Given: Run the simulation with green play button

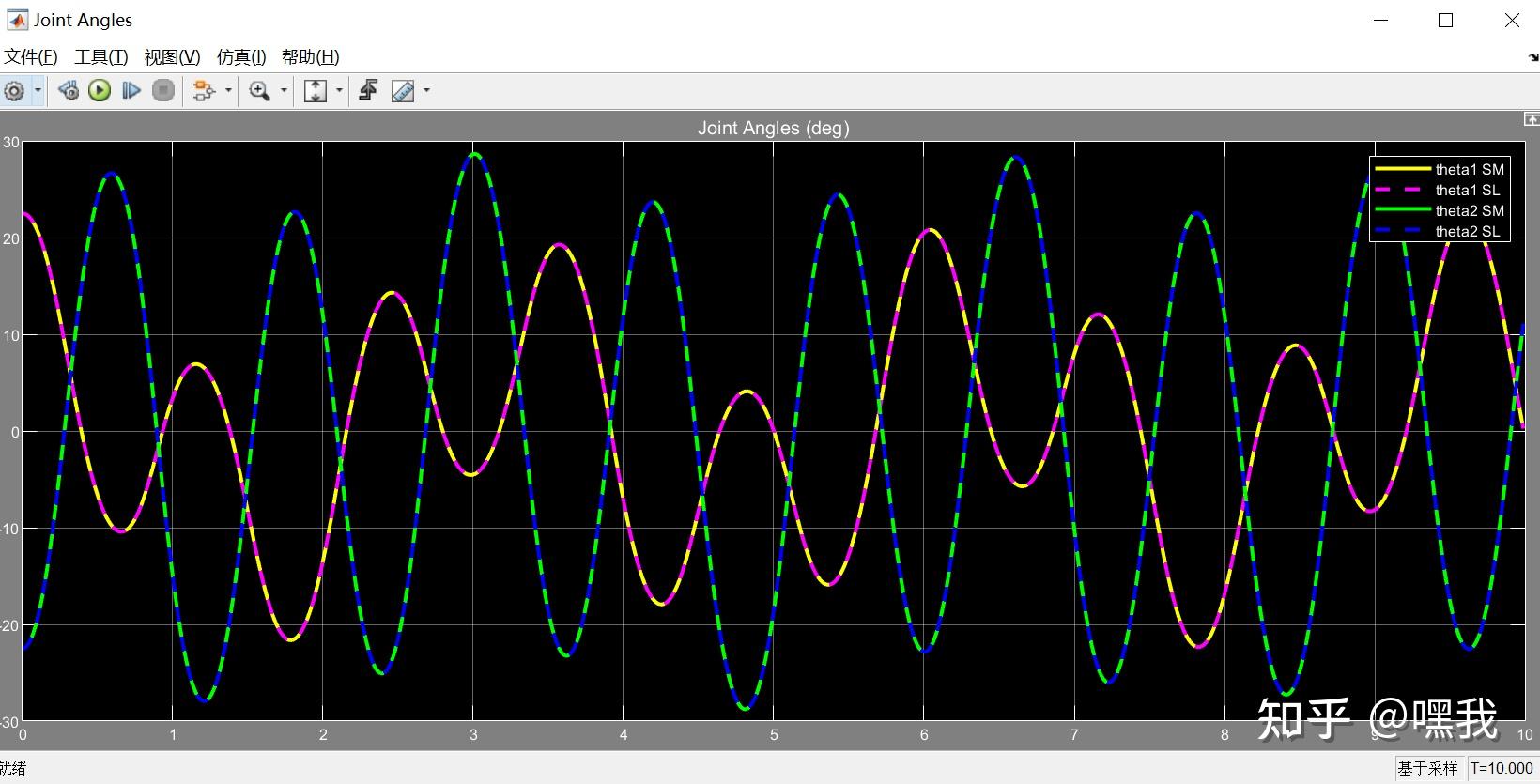Looking at the screenshot, I should coord(100,91).
